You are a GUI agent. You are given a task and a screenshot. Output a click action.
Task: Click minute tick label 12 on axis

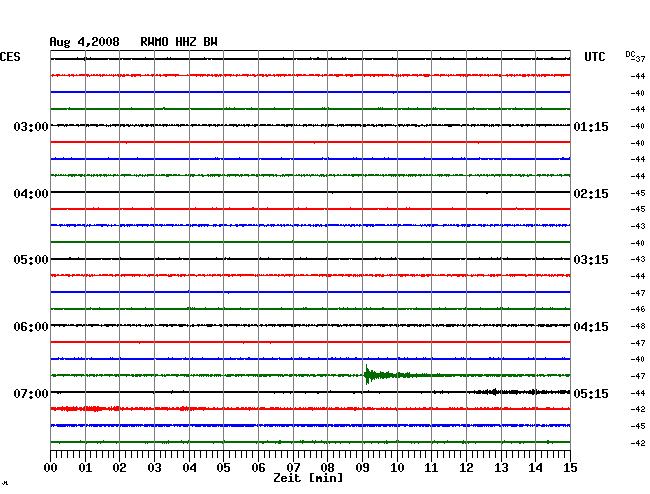(466, 467)
